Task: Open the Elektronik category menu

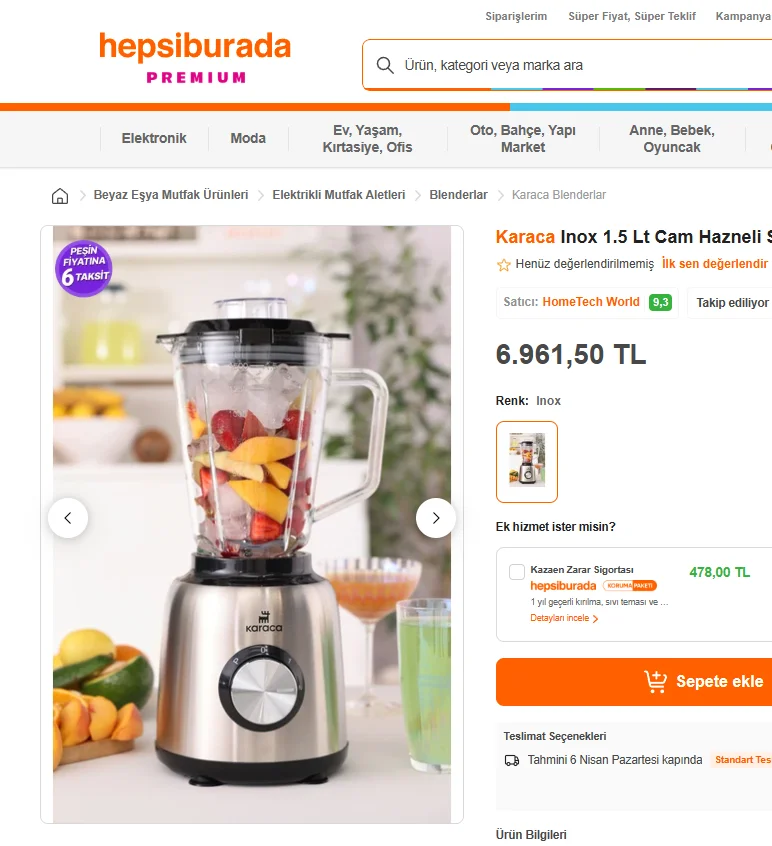Action: [x=154, y=139]
